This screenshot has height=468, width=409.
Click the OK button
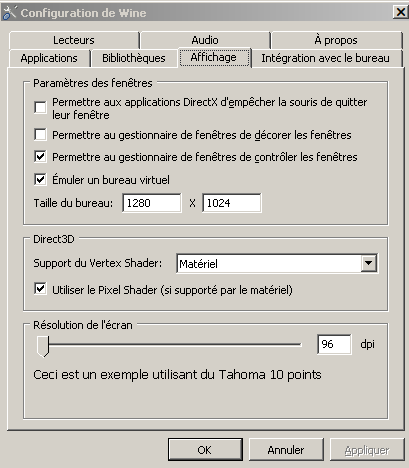(205, 450)
